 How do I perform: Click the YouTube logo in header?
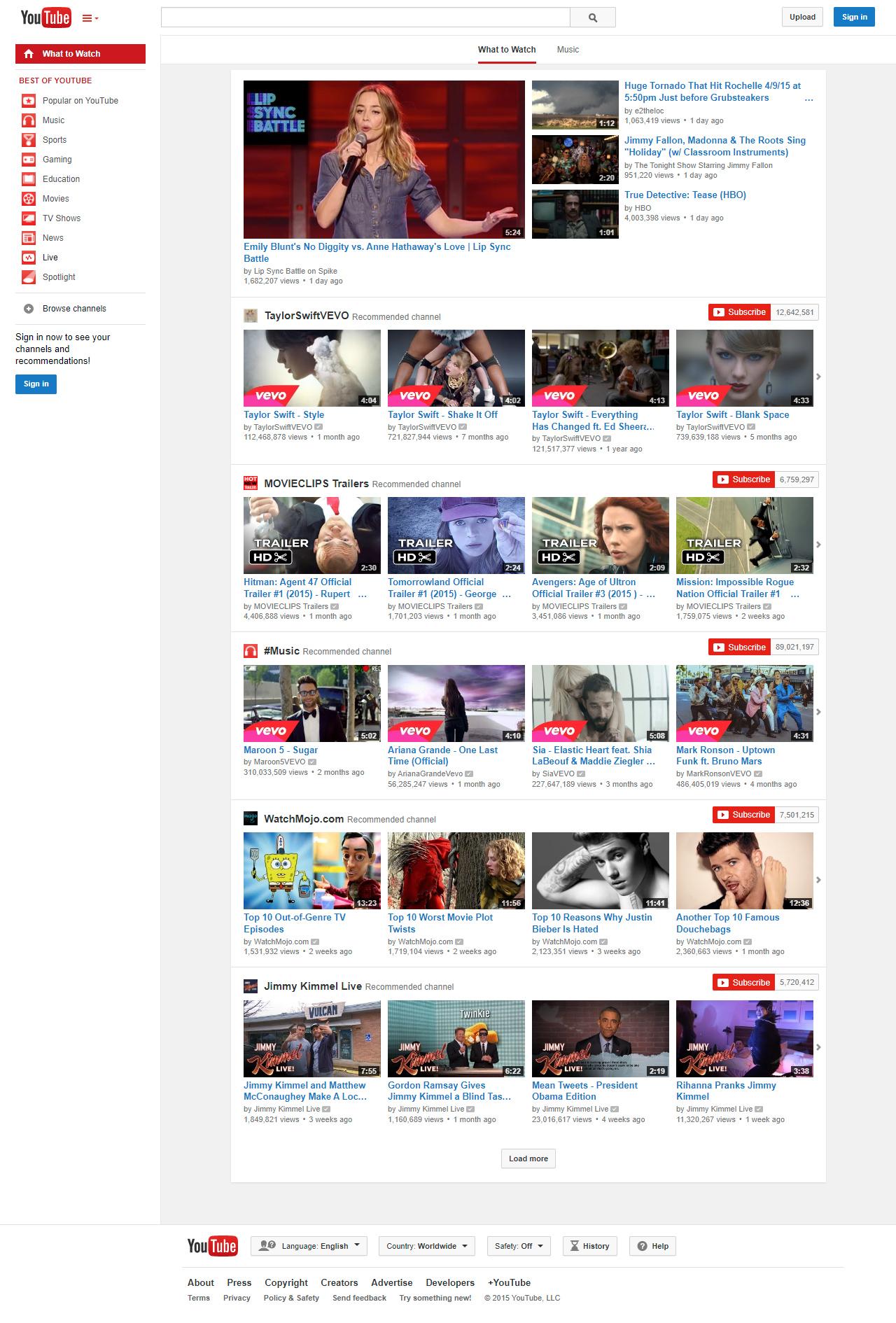click(45, 17)
